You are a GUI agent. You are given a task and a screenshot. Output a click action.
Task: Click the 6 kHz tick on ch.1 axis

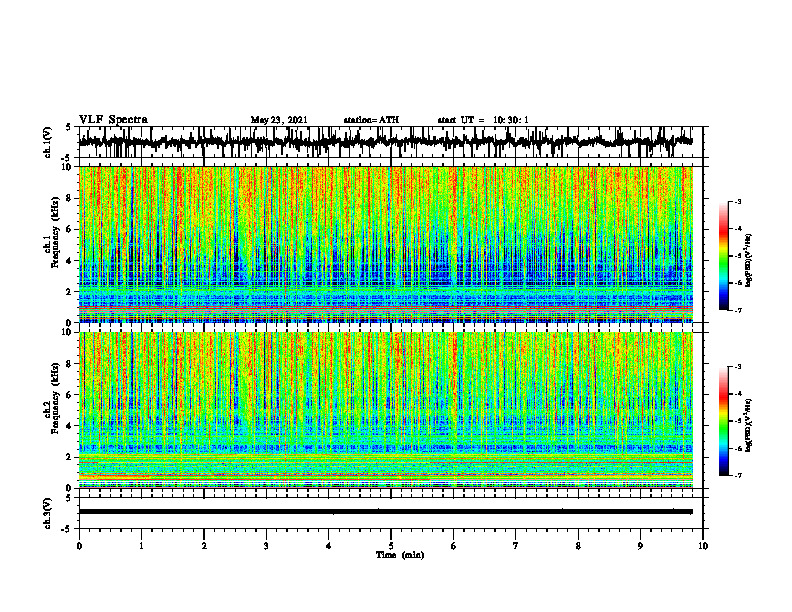pyautogui.click(x=70, y=229)
